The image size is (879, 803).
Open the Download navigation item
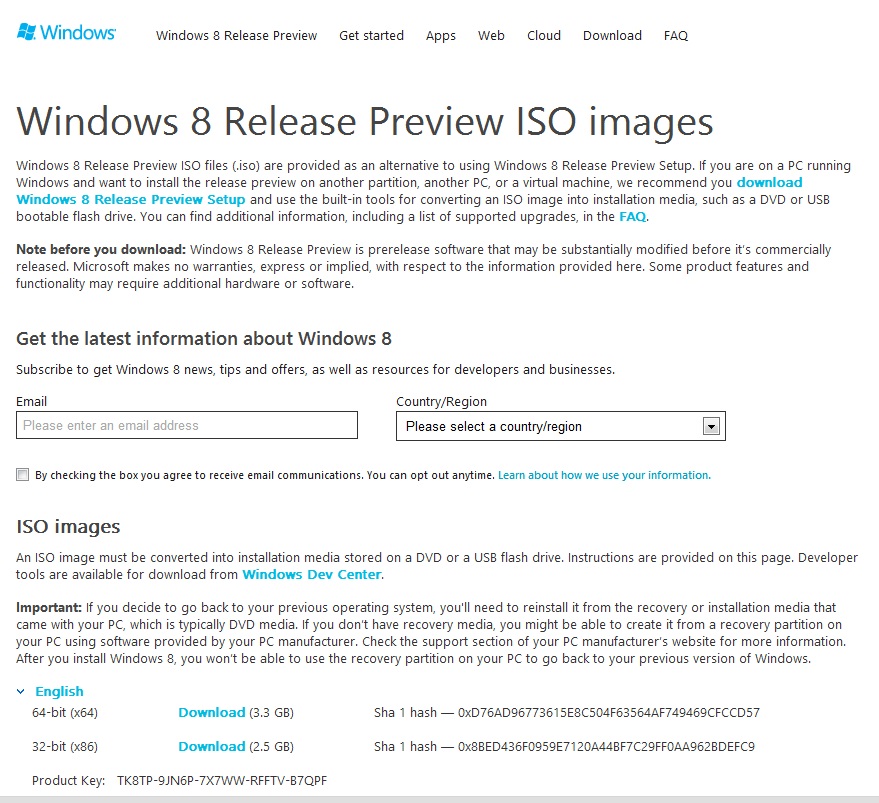pos(612,35)
